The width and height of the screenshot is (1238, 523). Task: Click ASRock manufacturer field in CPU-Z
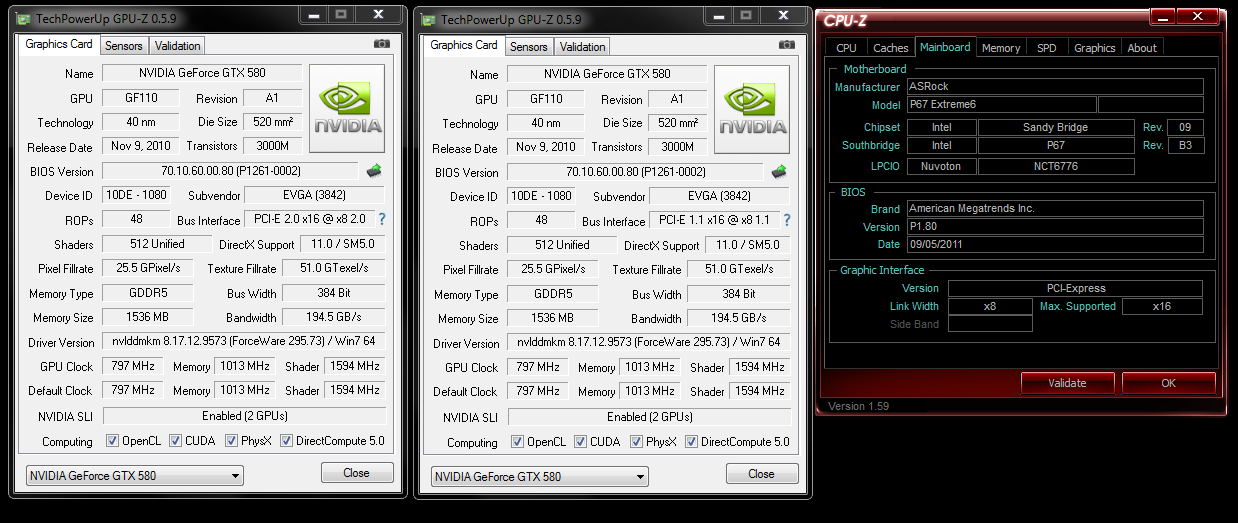coord(1055,87)
